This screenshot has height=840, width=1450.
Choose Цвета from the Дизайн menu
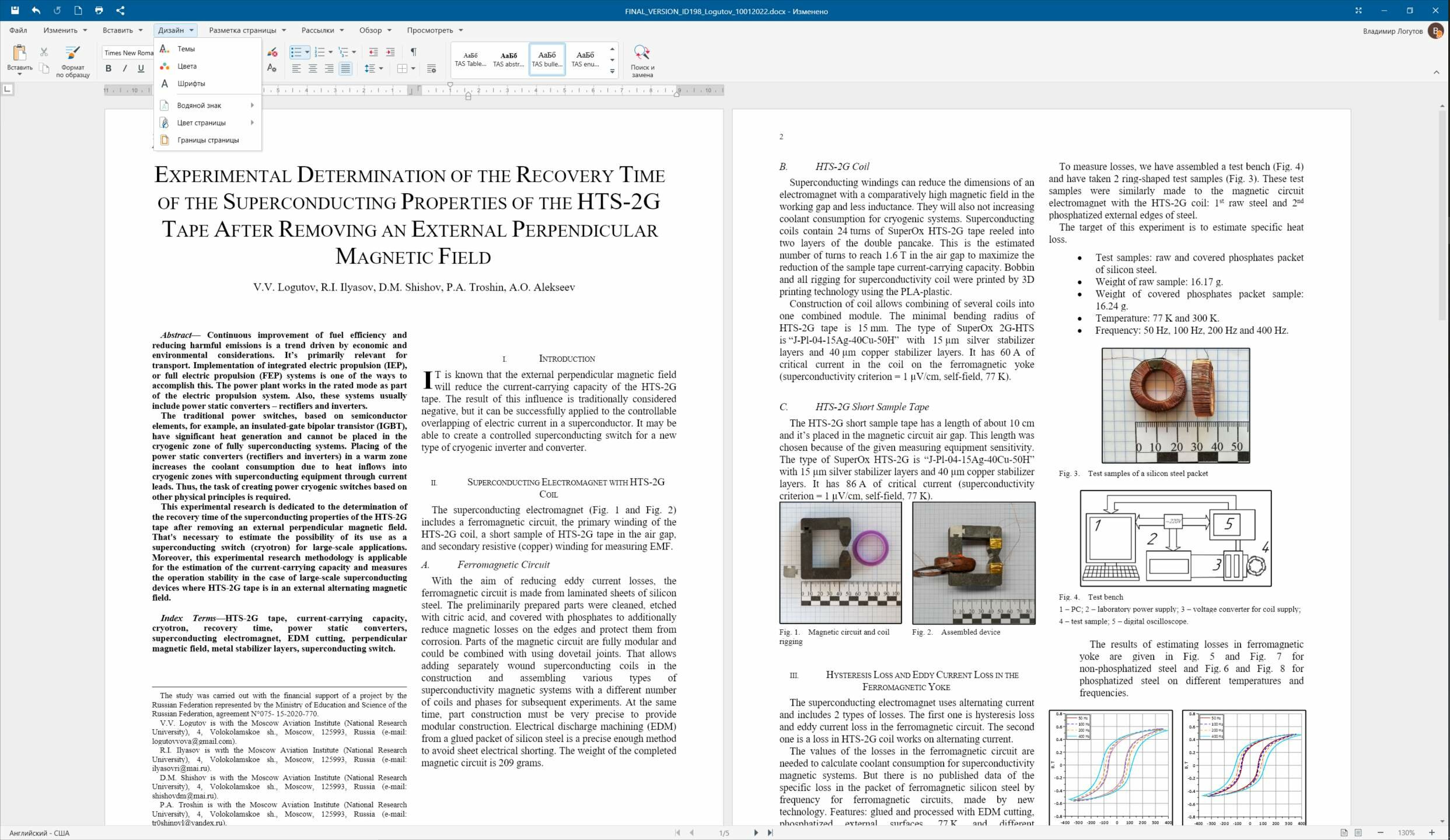click(207, 66)
